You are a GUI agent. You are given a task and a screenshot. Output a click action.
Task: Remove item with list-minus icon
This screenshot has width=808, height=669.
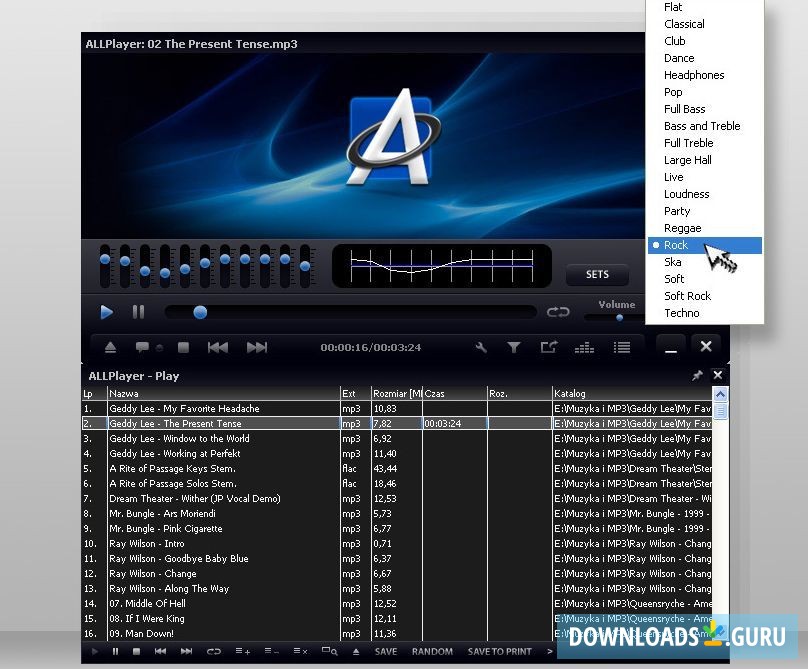272,651
